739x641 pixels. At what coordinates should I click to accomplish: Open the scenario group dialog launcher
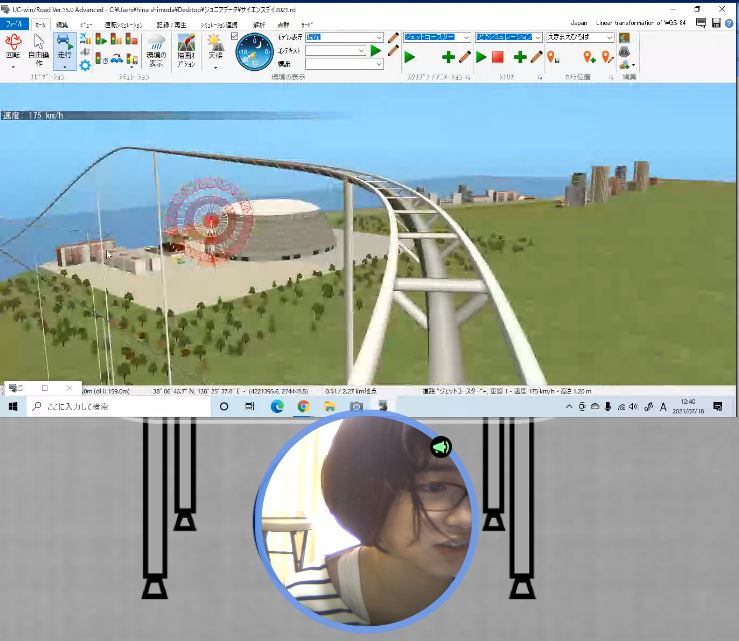(x=540, y=77)
